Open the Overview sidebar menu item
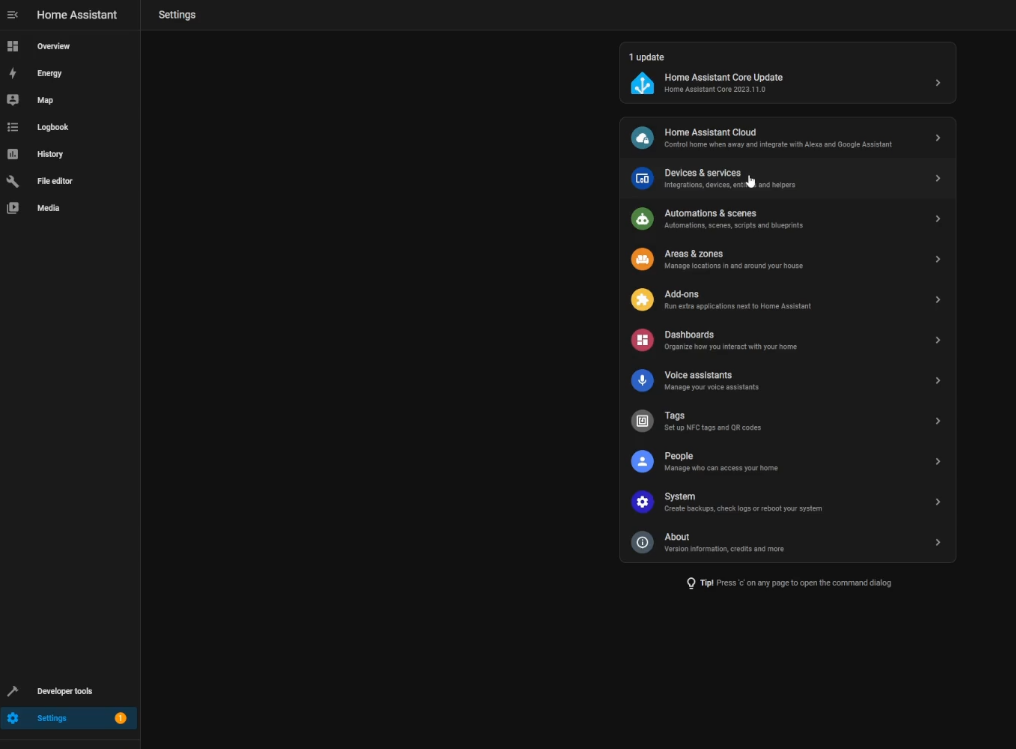The width and height of the screenshot is (1016, 749). [x=69, y=46]
